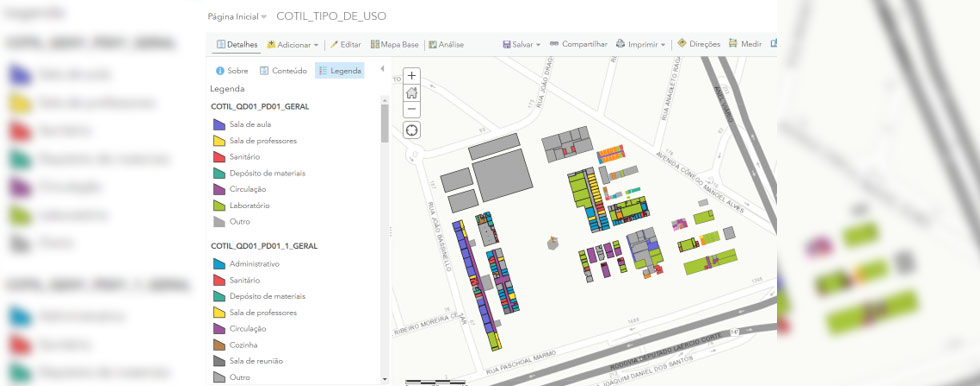
Task: Collapse the side panel with arrow
Action: (382, 69)
